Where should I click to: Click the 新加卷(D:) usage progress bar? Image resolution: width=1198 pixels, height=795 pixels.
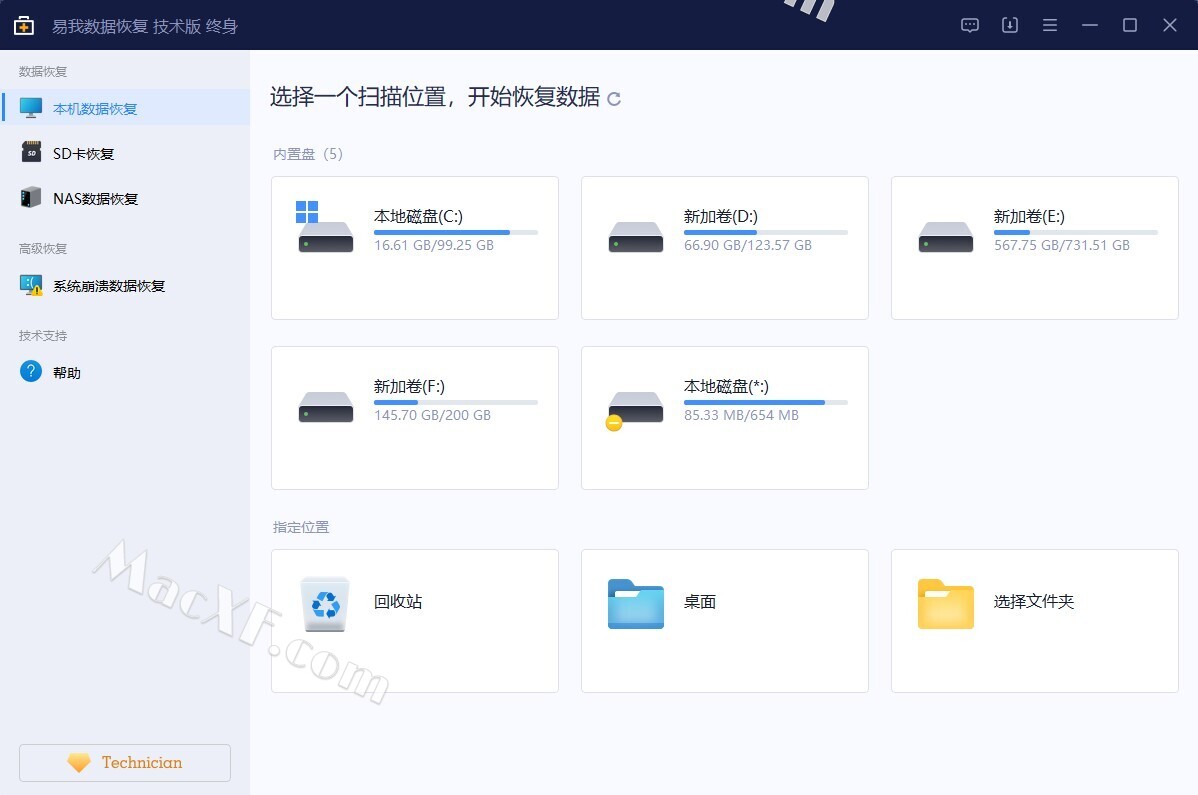pos(766,232)
